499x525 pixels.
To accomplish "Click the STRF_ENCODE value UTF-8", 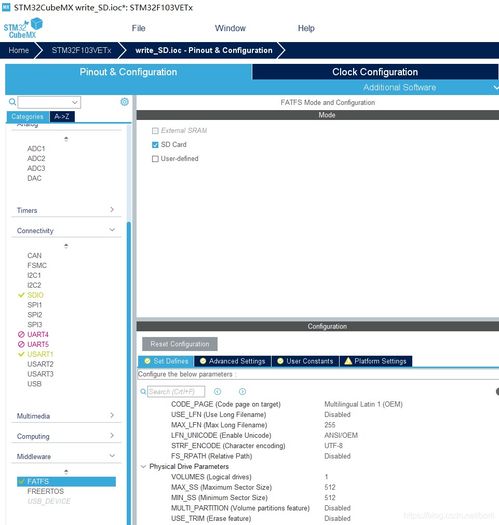I will click(x=333, y=446).
